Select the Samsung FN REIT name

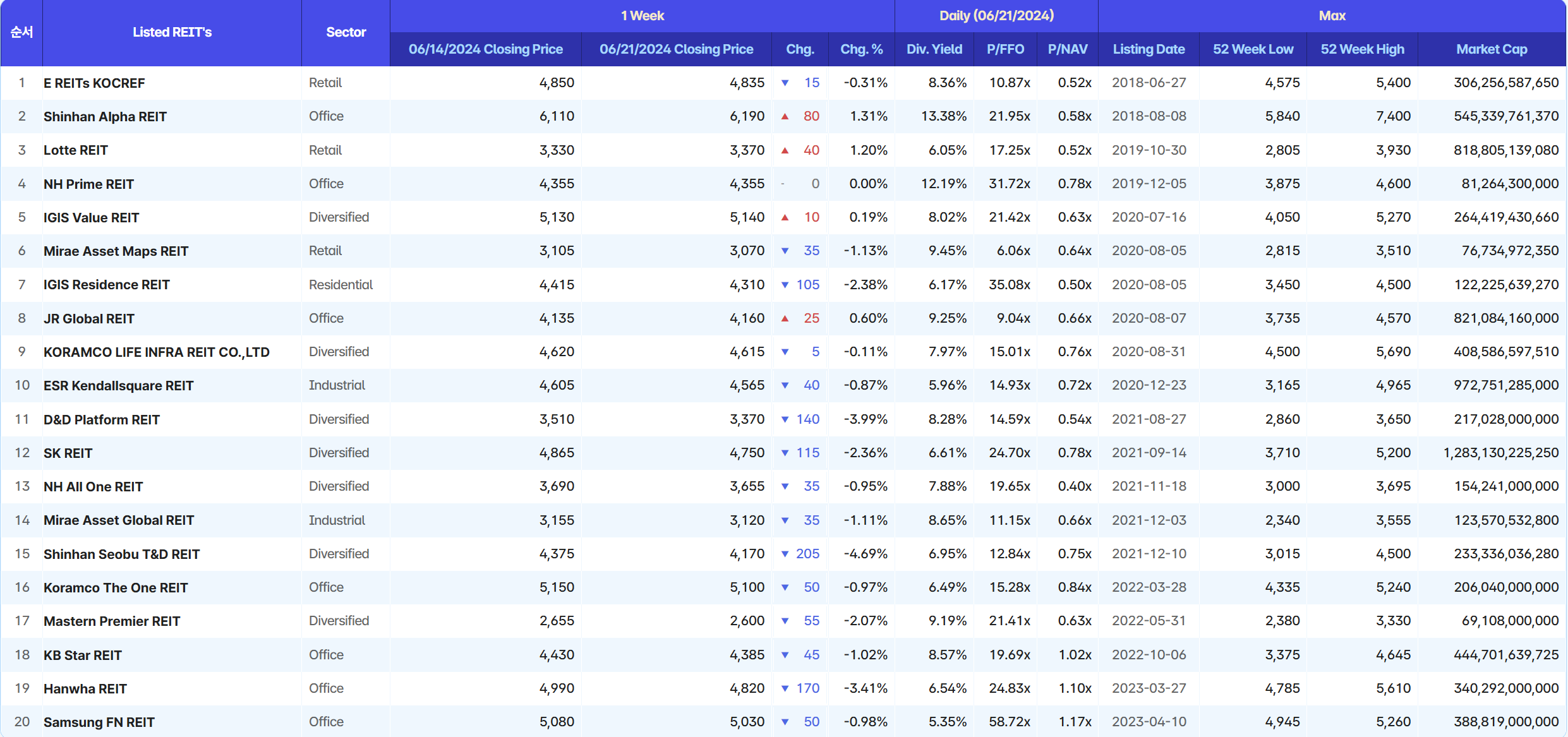tap(99, 722)
